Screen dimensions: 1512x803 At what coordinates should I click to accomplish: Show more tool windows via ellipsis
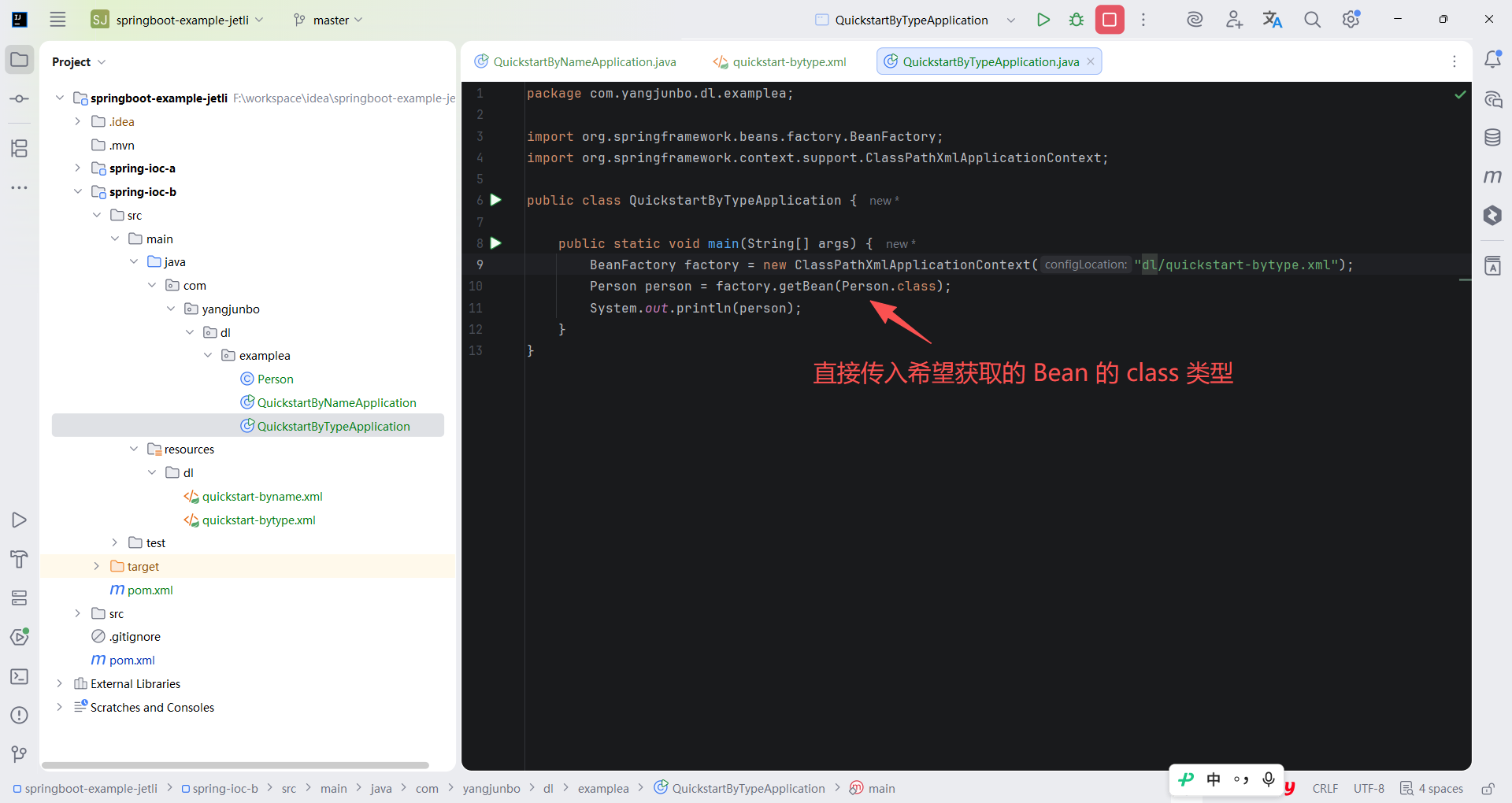tap(20, 187)
